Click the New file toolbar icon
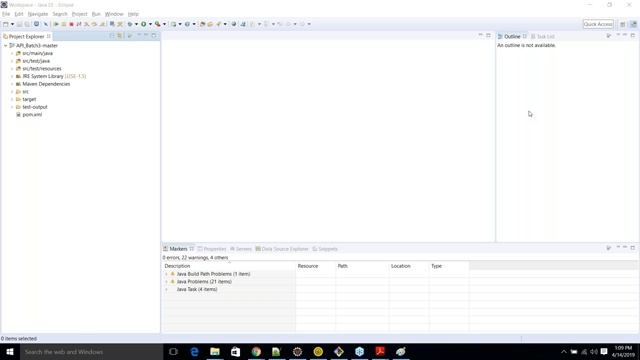The image size is (640, 360). 6,24
